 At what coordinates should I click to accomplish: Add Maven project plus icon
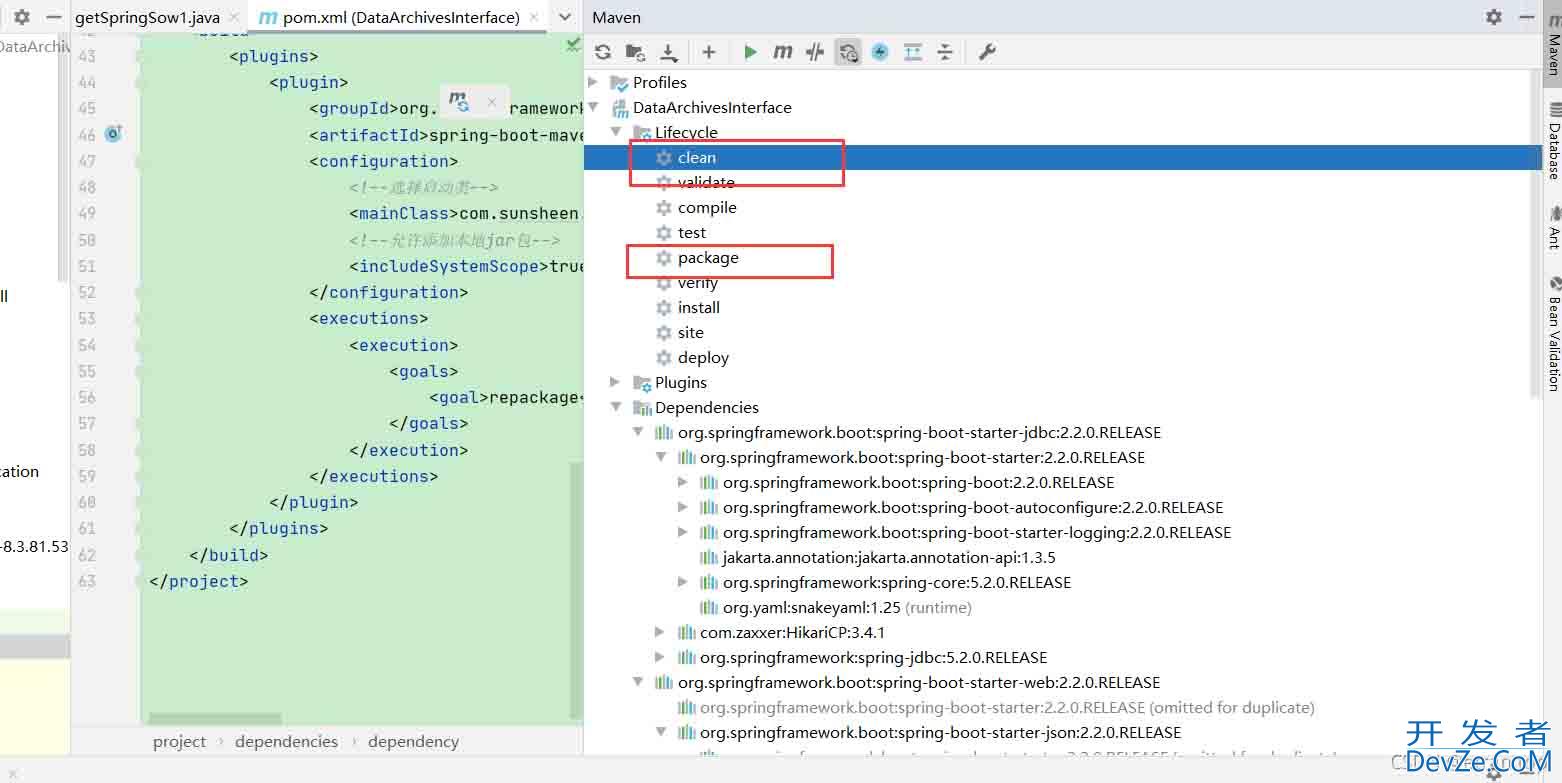[x=709, y=52]
